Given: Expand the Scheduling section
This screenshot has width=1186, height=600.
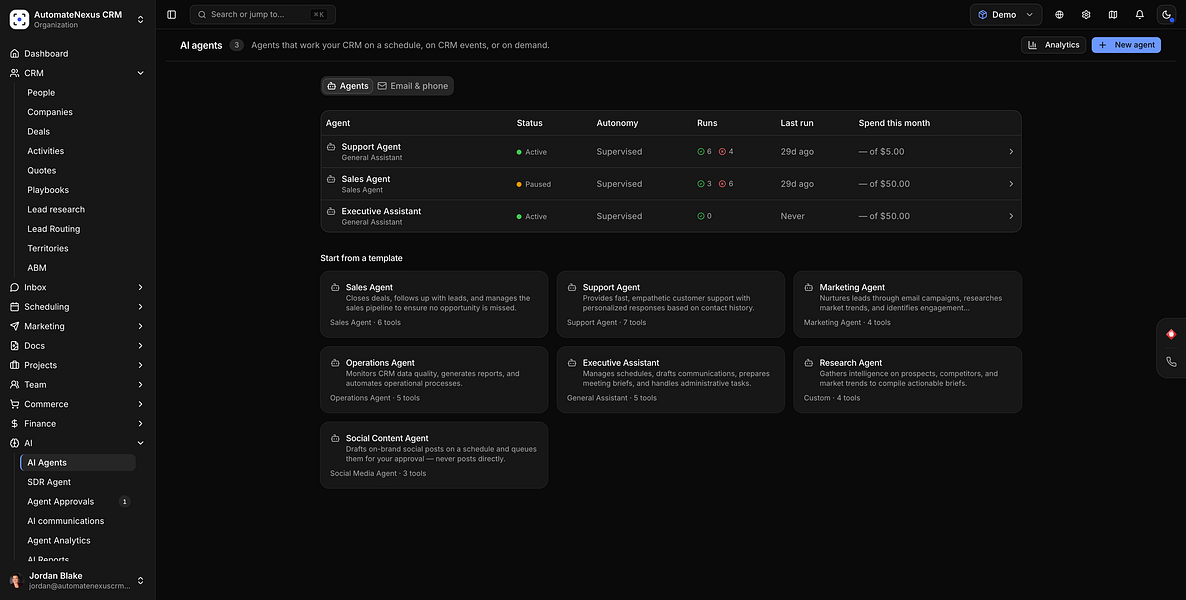Looking at the screenshot, I should (140, 307).
